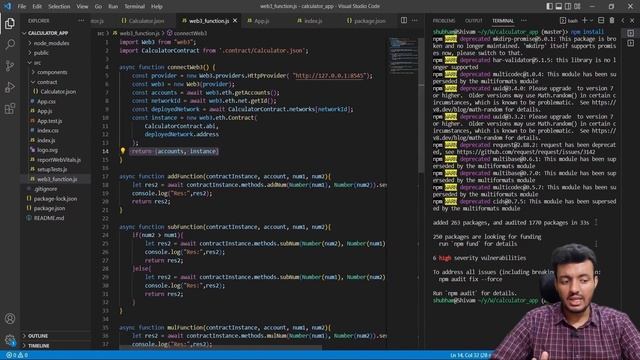Open the File menu

[22, 6]
